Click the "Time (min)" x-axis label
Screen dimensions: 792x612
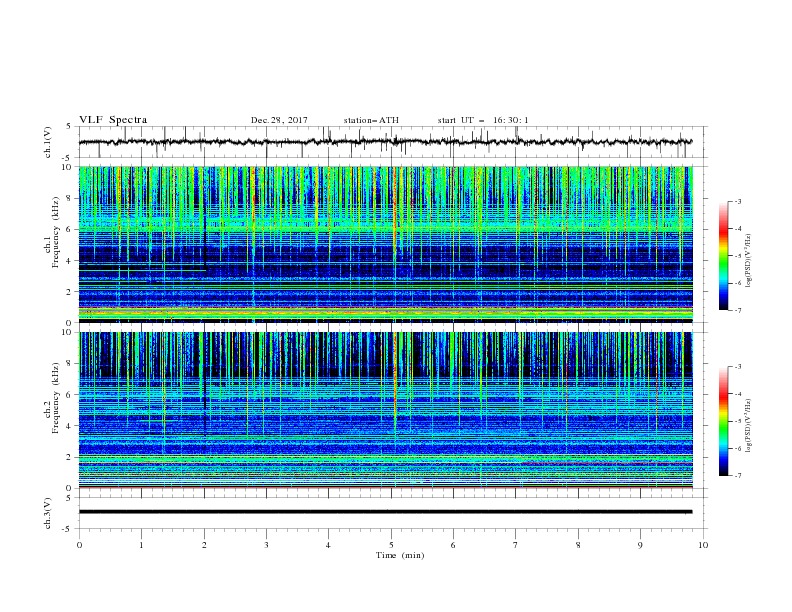pyautogui.click(x=400, y=555)
